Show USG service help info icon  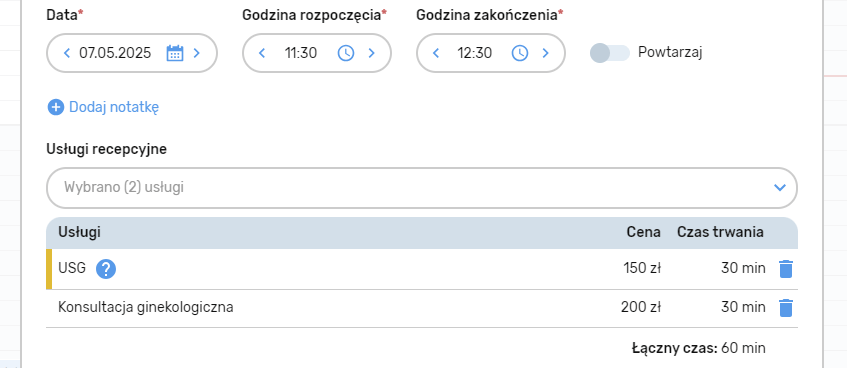coord(106,269)
